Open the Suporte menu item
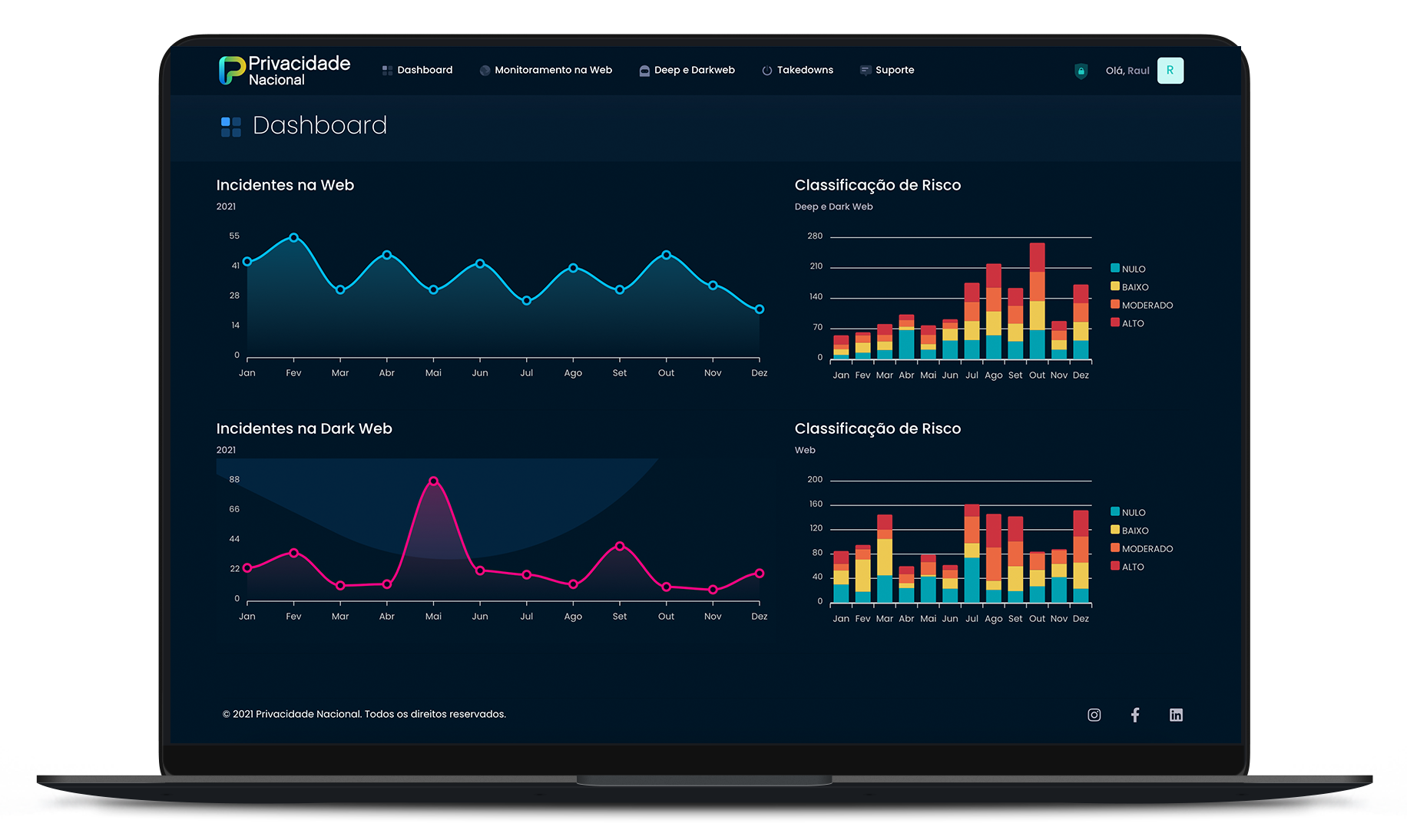The height and width of the screenshot is (840, 1407). (x=887, y=70)
